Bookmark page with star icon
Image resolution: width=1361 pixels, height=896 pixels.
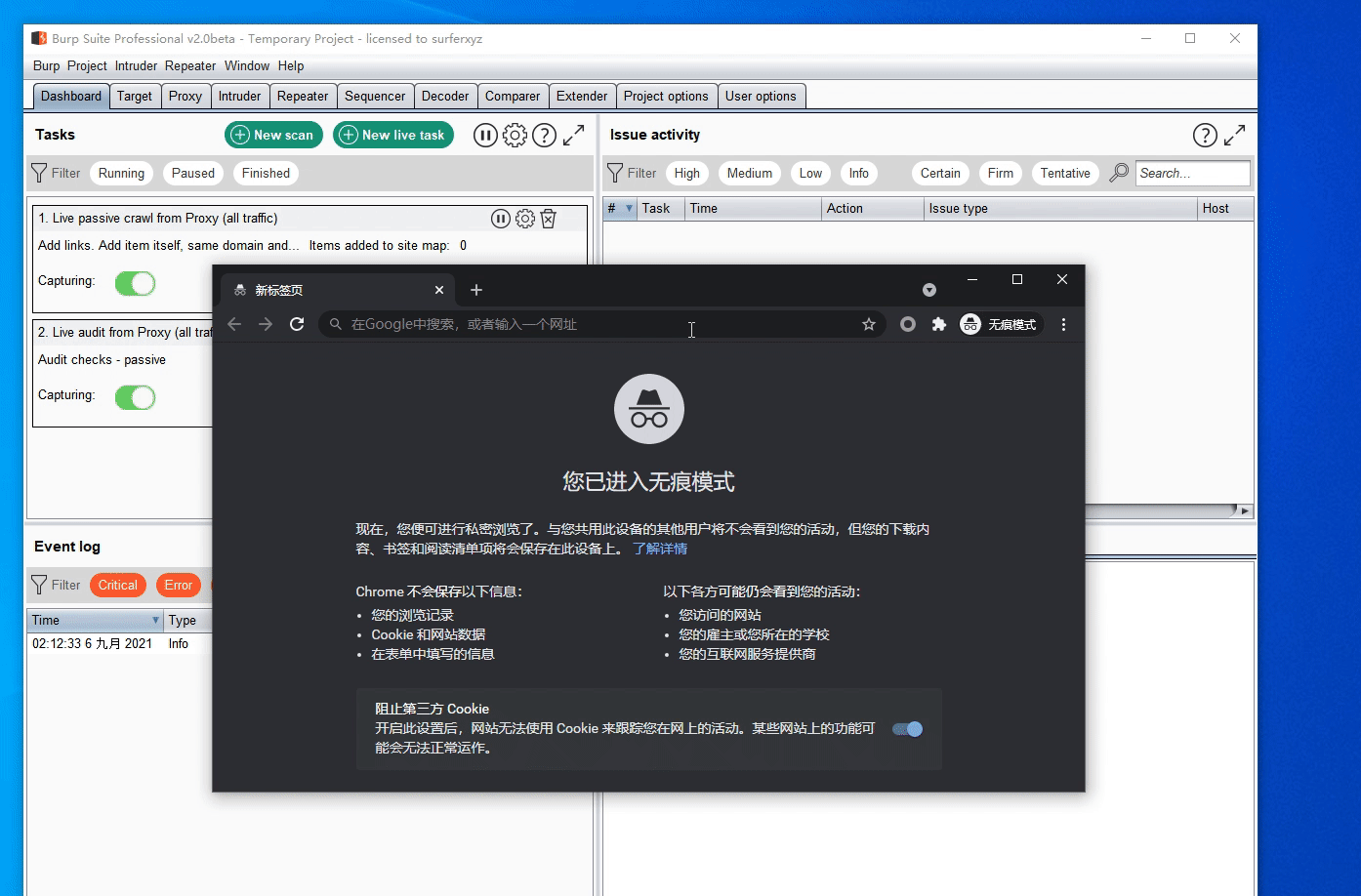pyautogui.click(x=869, y=324)
